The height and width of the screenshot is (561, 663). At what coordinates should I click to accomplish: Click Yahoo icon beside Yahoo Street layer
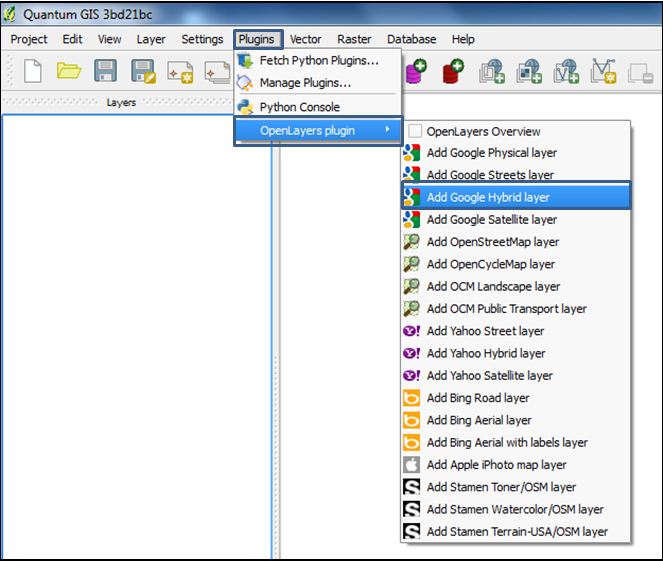pos(411,331)
